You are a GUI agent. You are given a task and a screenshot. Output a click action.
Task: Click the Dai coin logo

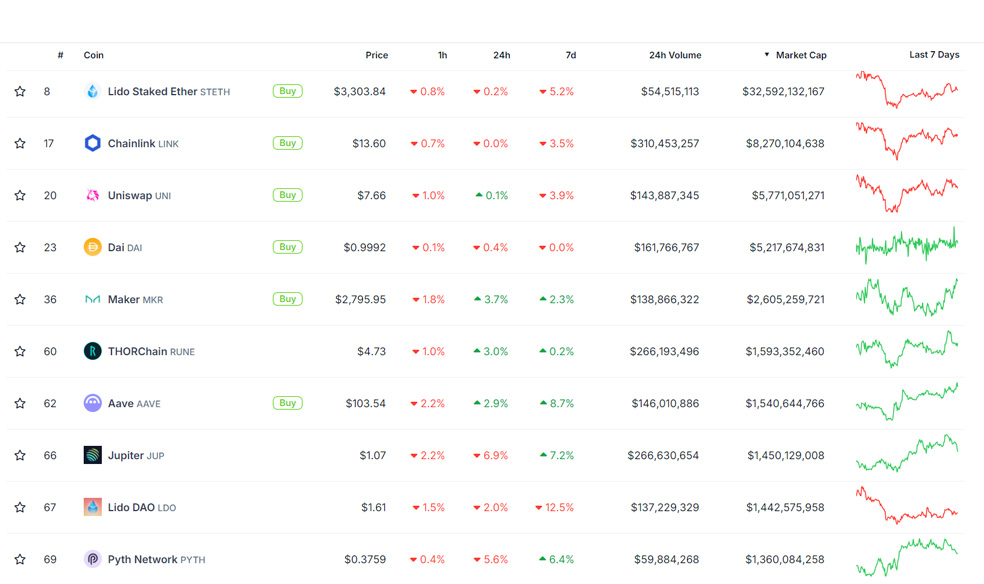(x=92, y=247)
